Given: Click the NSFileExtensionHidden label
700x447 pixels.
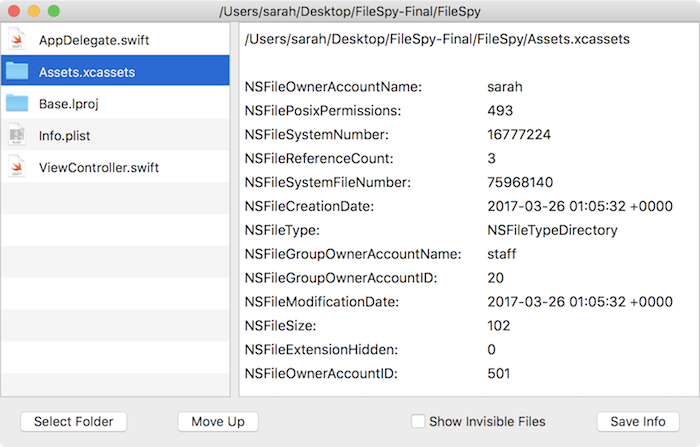Looking at the screenshot, I should click(321, 350).
